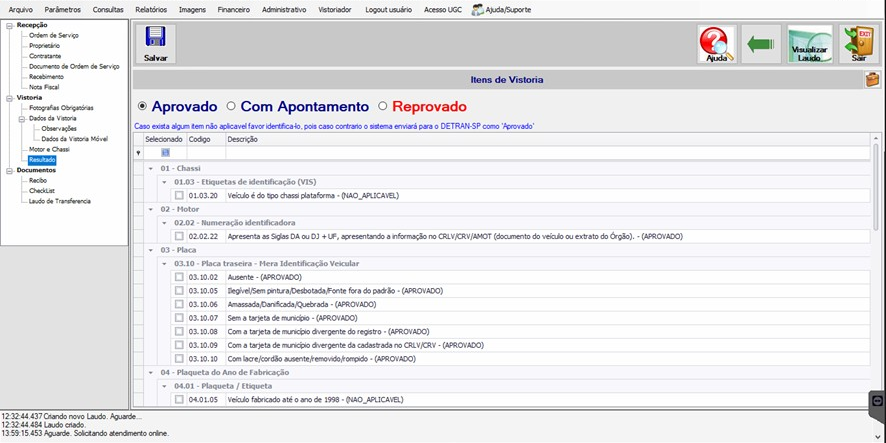The width and height of the screenshot is (886, 443).
Task: Click the filter icon in Selecionado column
Action: click(x=165, y=153)
